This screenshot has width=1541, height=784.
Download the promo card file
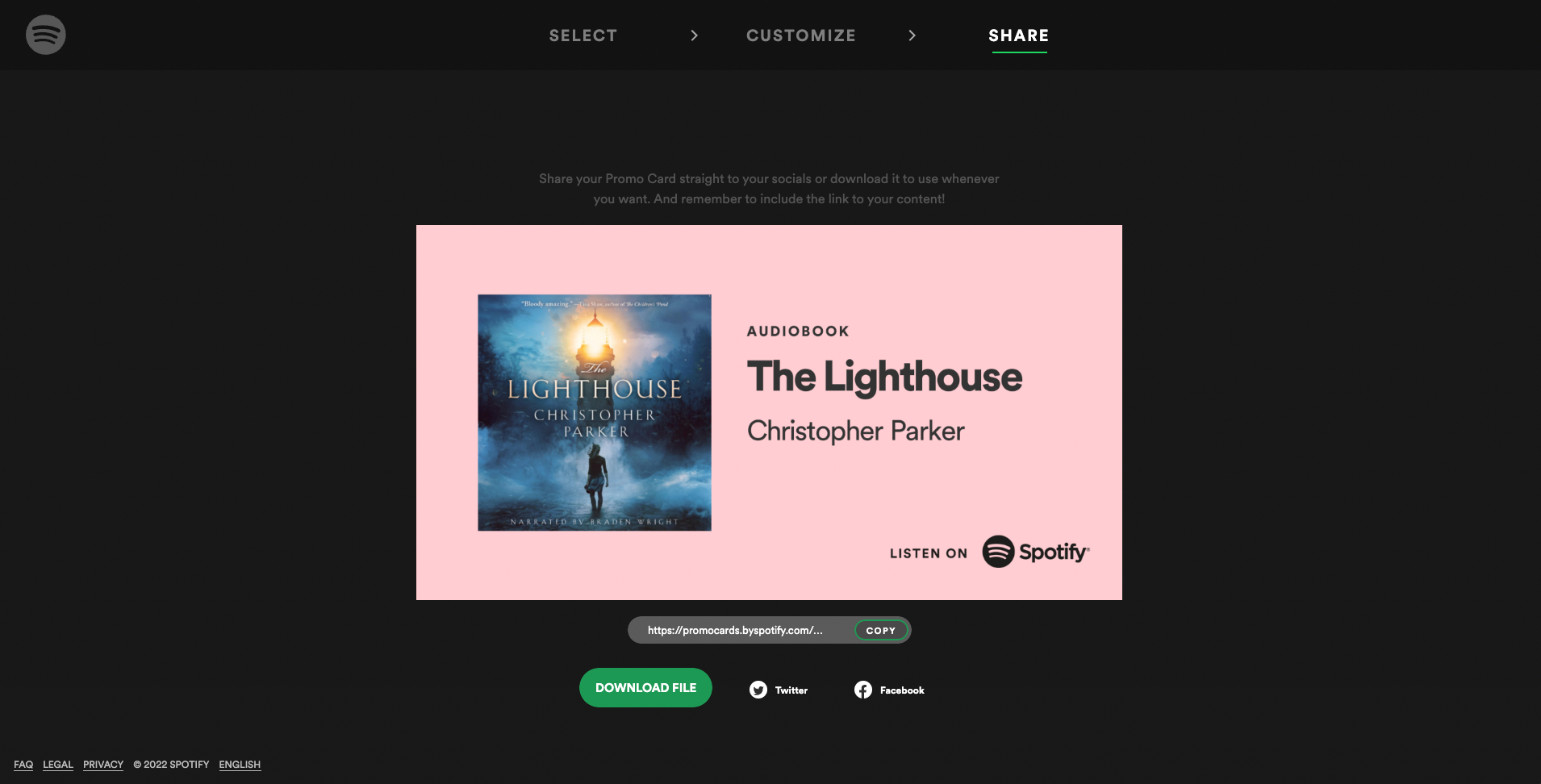tap(645, 688)
